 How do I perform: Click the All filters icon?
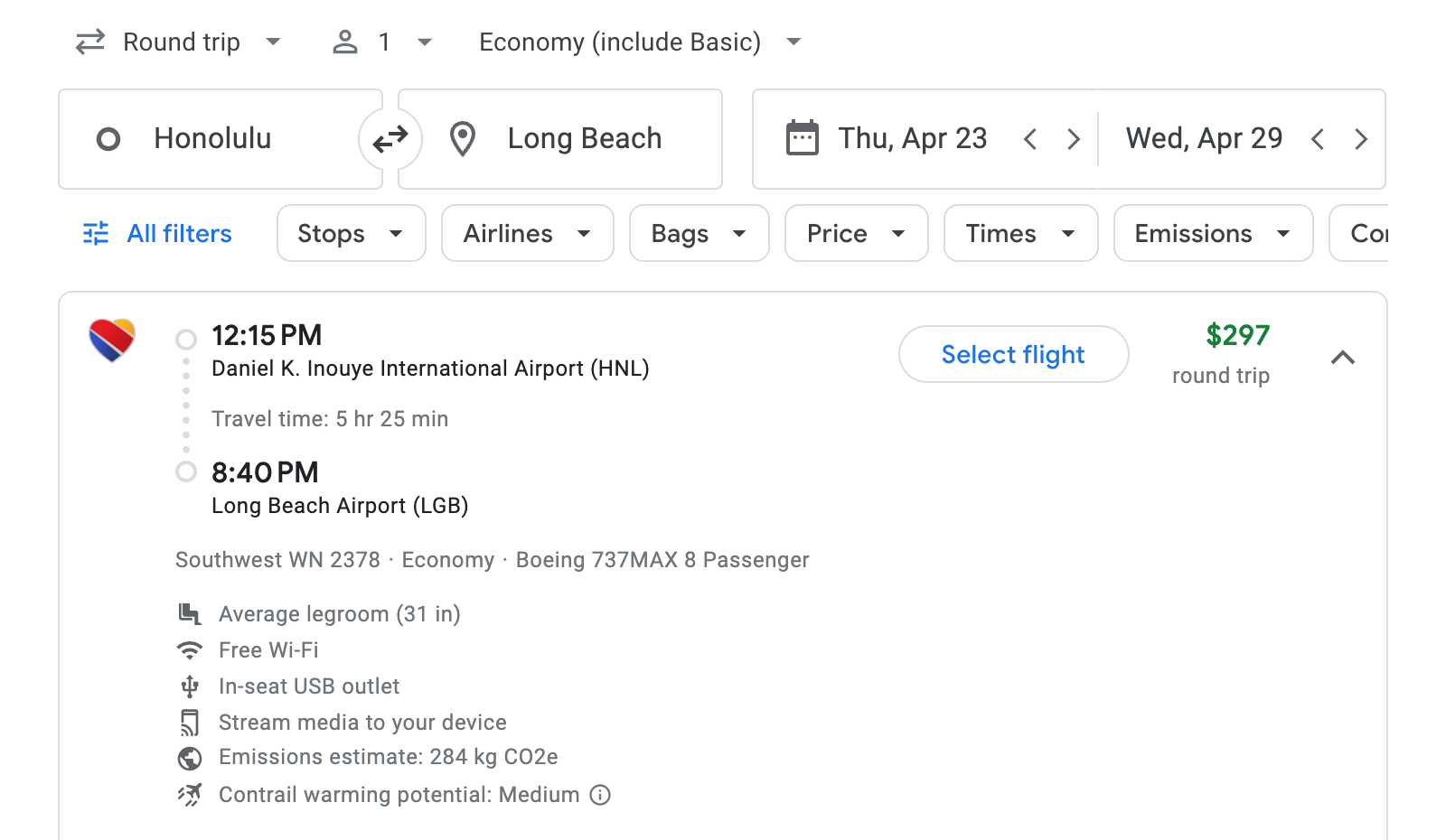point(96,233)
